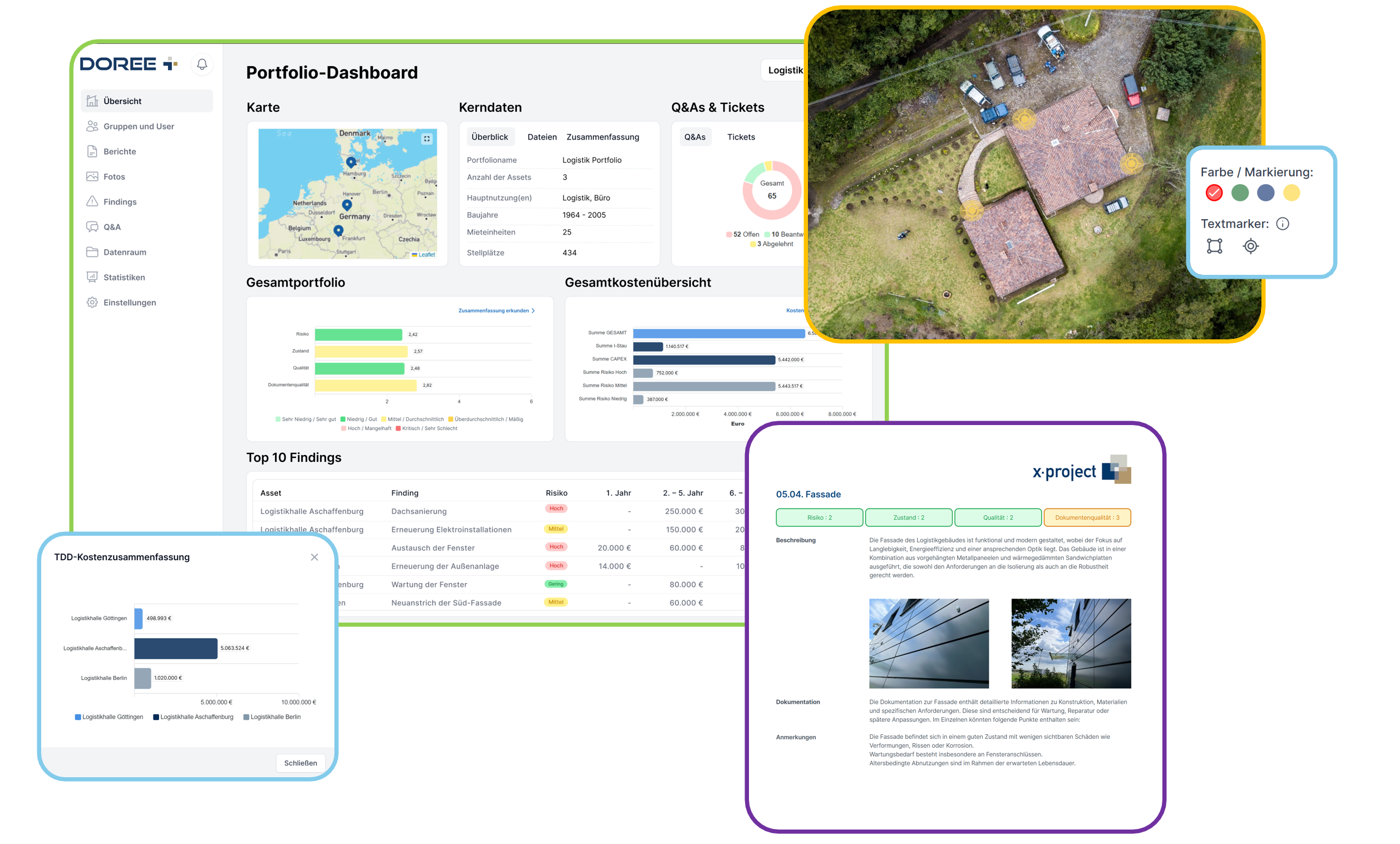Select the green marker color
The height and width of the screenshot is (844, 1400).
[1240, 193]
